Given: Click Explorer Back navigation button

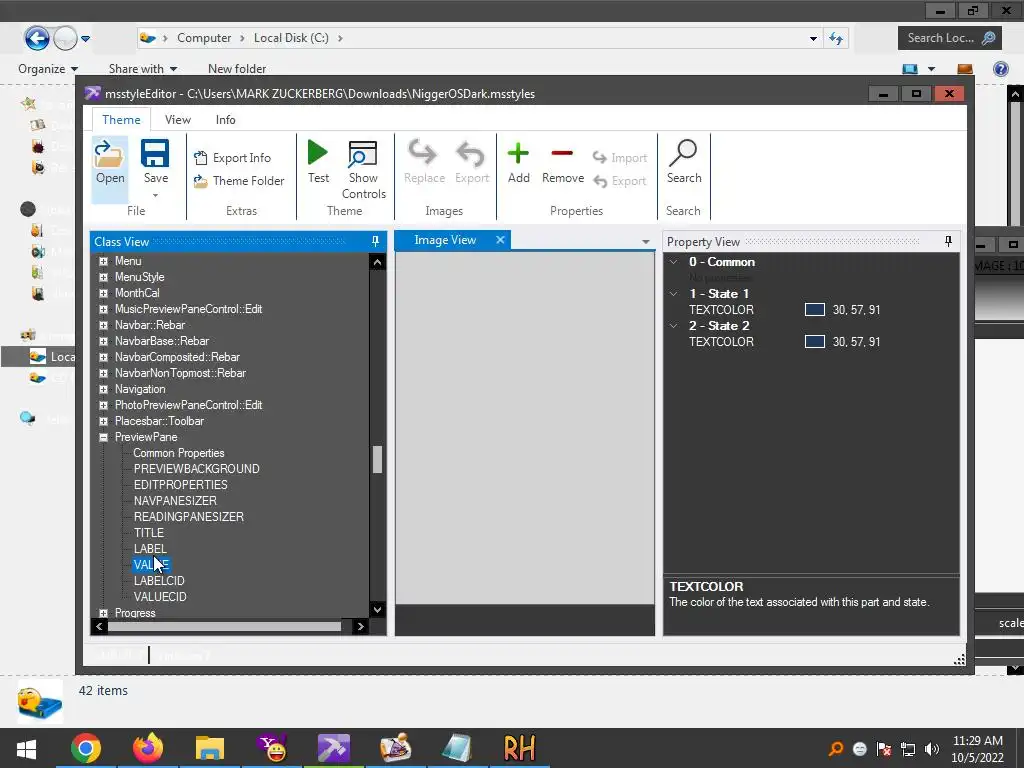Looking at the screenshot, I should click(x=37, y=38).
